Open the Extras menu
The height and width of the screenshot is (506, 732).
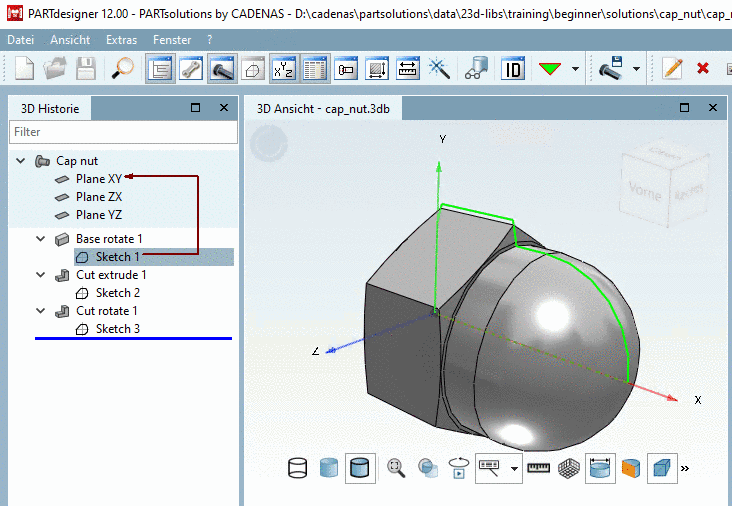click(x=121, y=40)
